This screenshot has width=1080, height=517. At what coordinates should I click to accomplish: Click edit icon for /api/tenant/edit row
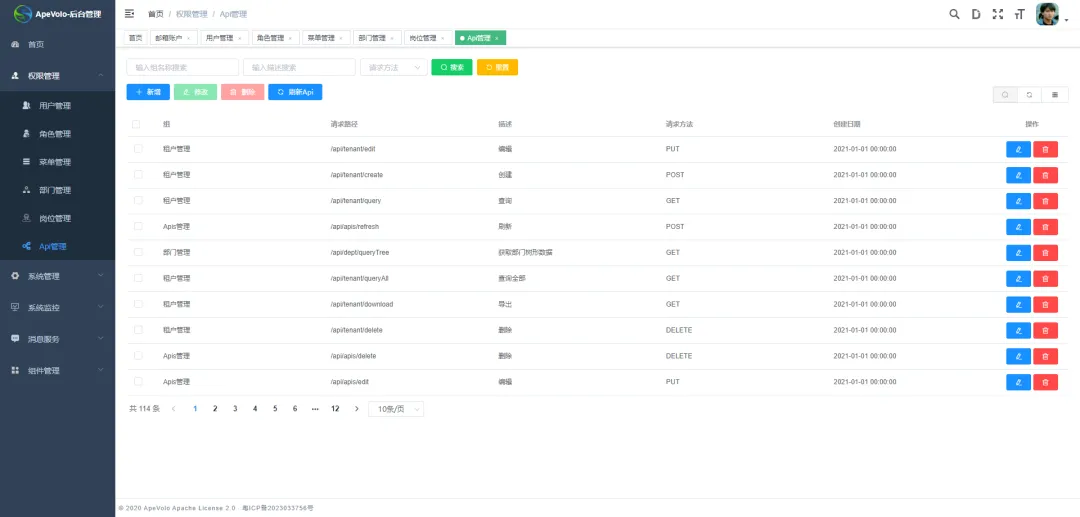(x=1018, y=149)
